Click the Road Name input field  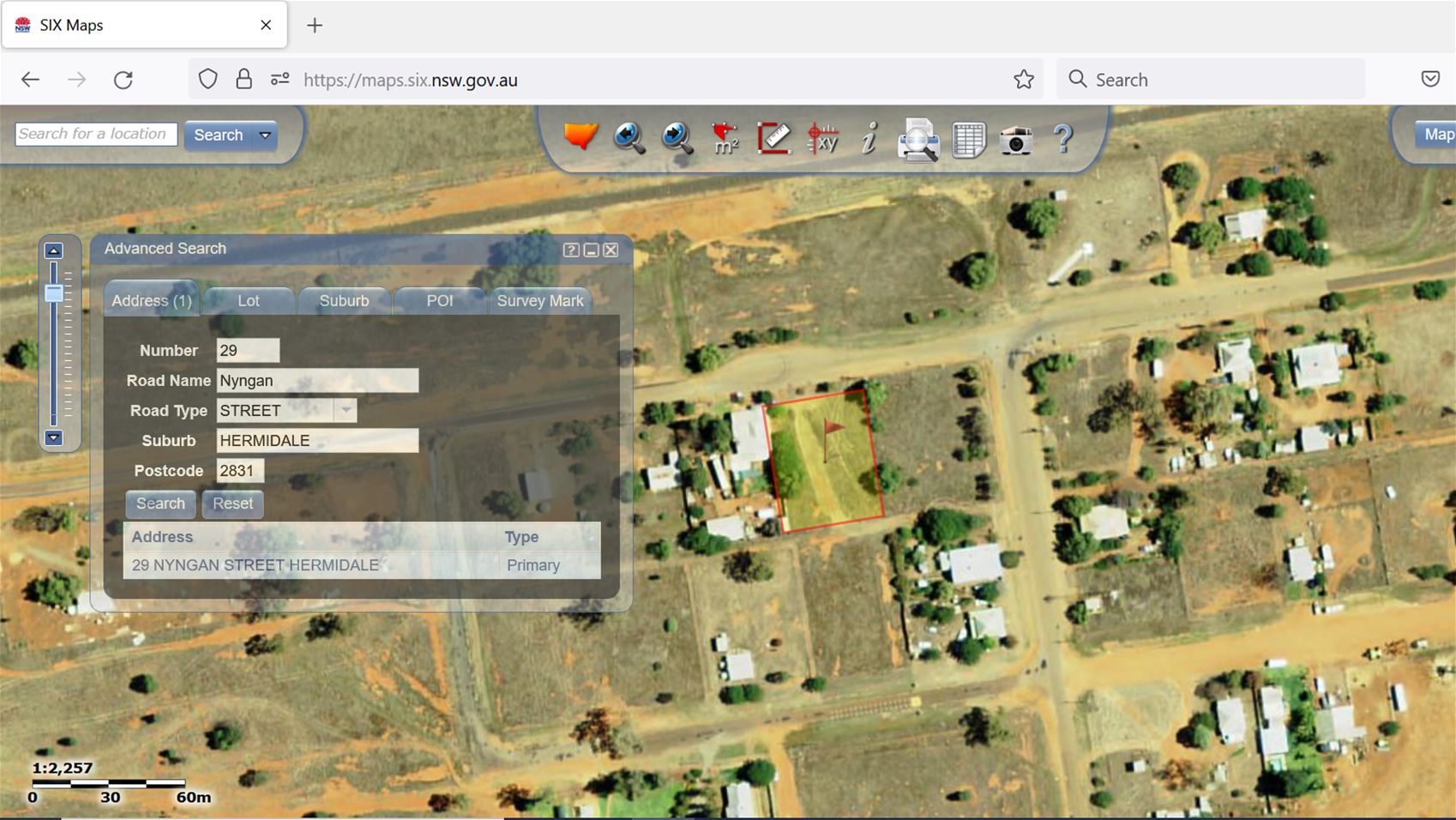pos(317,381)
